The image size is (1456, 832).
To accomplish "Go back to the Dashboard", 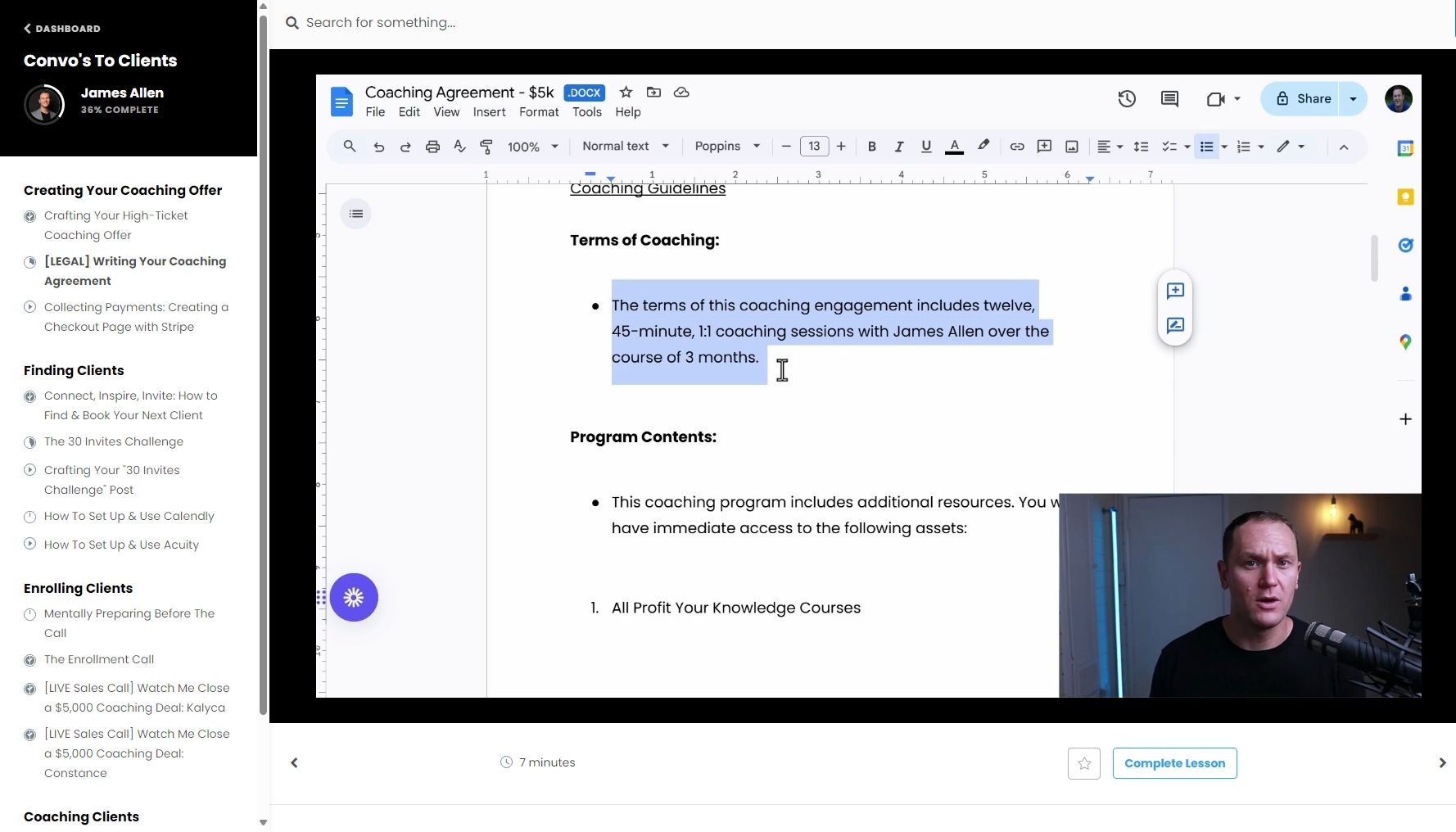I will tap(62, 29).
